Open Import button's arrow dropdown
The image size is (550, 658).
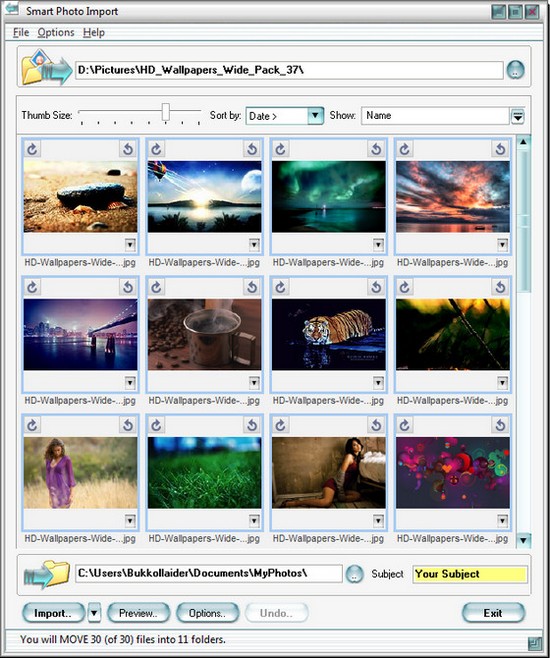(94, 613)
